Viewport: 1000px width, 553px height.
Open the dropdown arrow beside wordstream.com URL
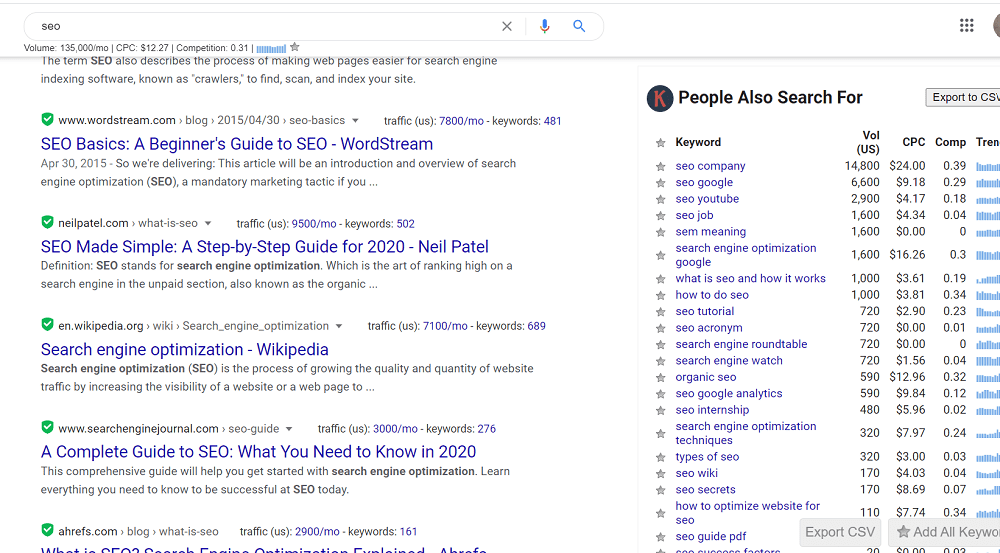point(355,121)
